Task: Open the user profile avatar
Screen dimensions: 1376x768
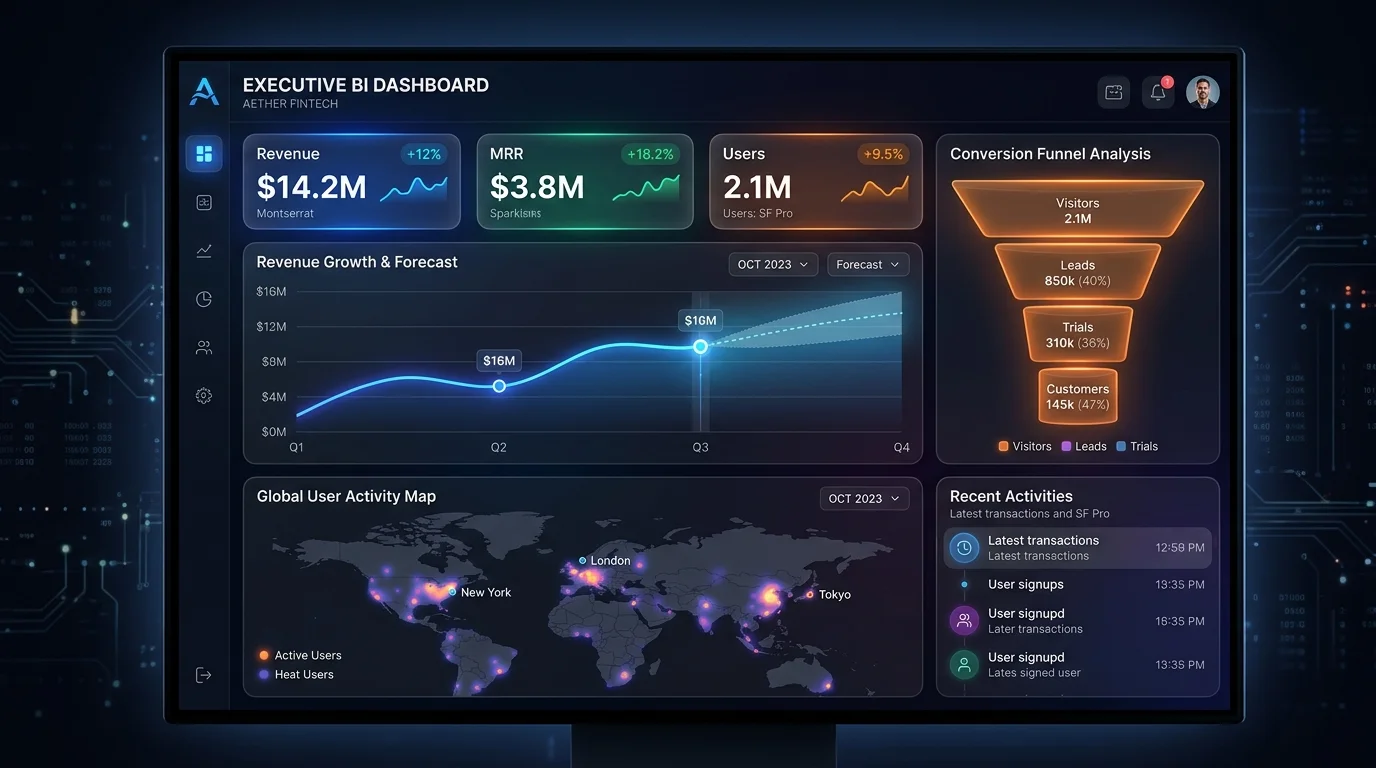Action: click(1203, 92)
